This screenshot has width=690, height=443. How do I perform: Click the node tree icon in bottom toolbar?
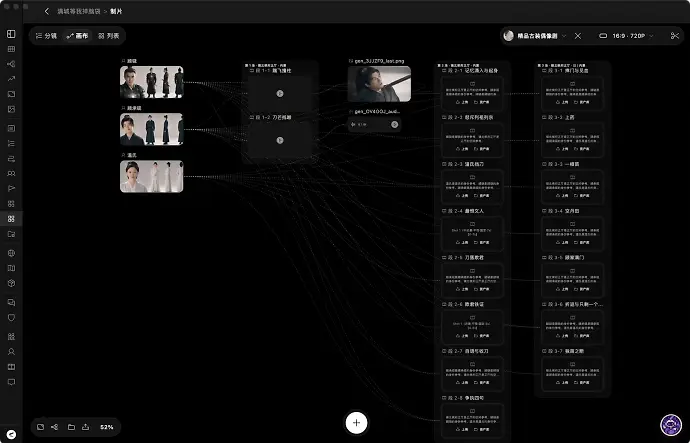55,427
